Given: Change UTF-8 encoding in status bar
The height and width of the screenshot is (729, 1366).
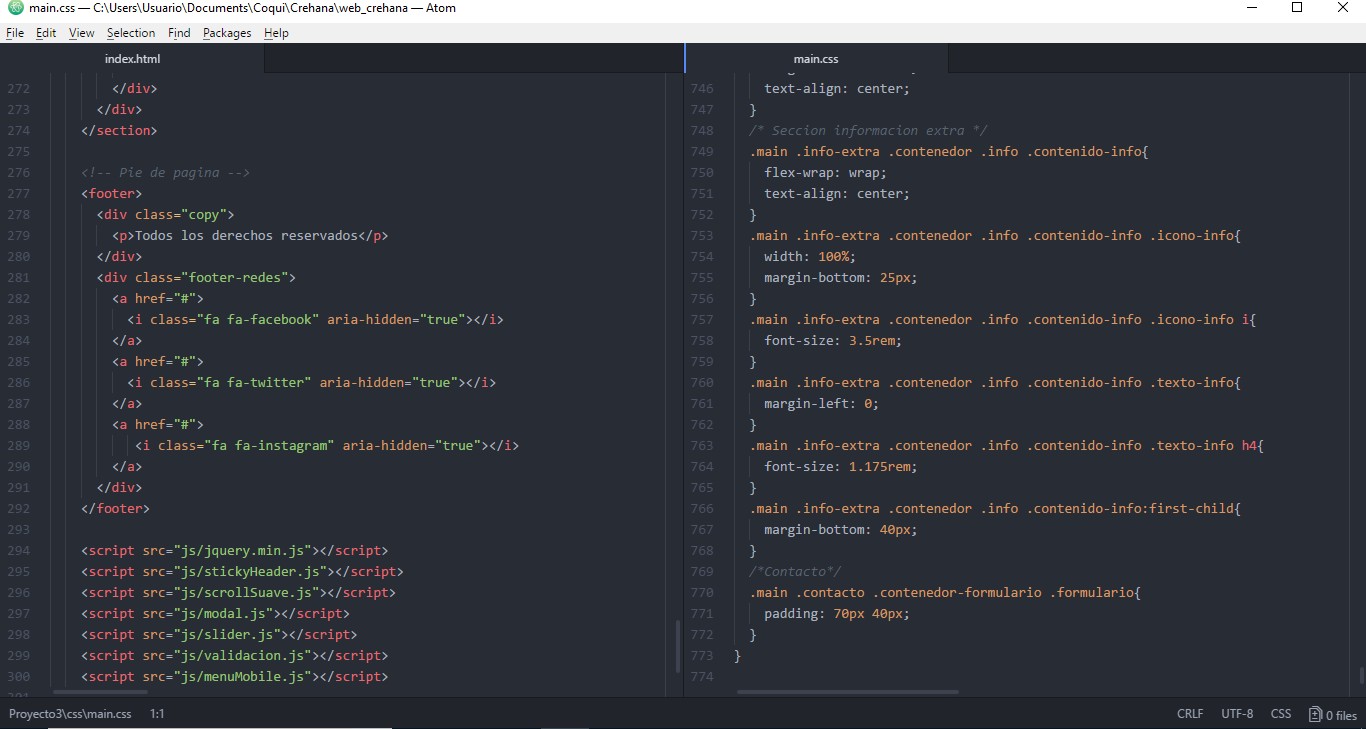Looking at the screenshot, I should pyautogui.click(x=1237, y=714).
